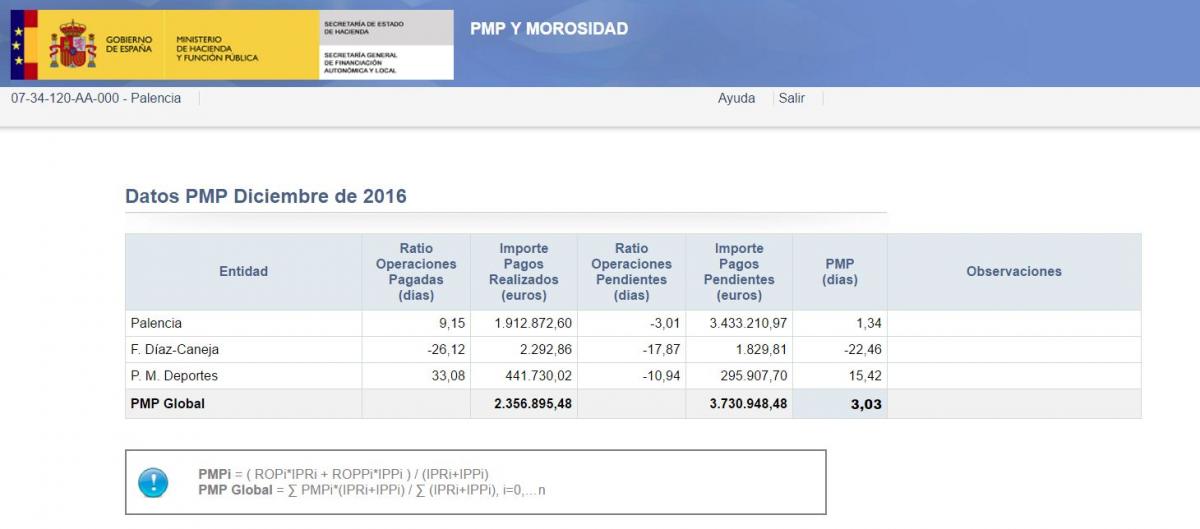This screenshot has height=529, width=1200.
Task: Click the Ratio Operaciones Pagadas column header
Action: (416, 271)
